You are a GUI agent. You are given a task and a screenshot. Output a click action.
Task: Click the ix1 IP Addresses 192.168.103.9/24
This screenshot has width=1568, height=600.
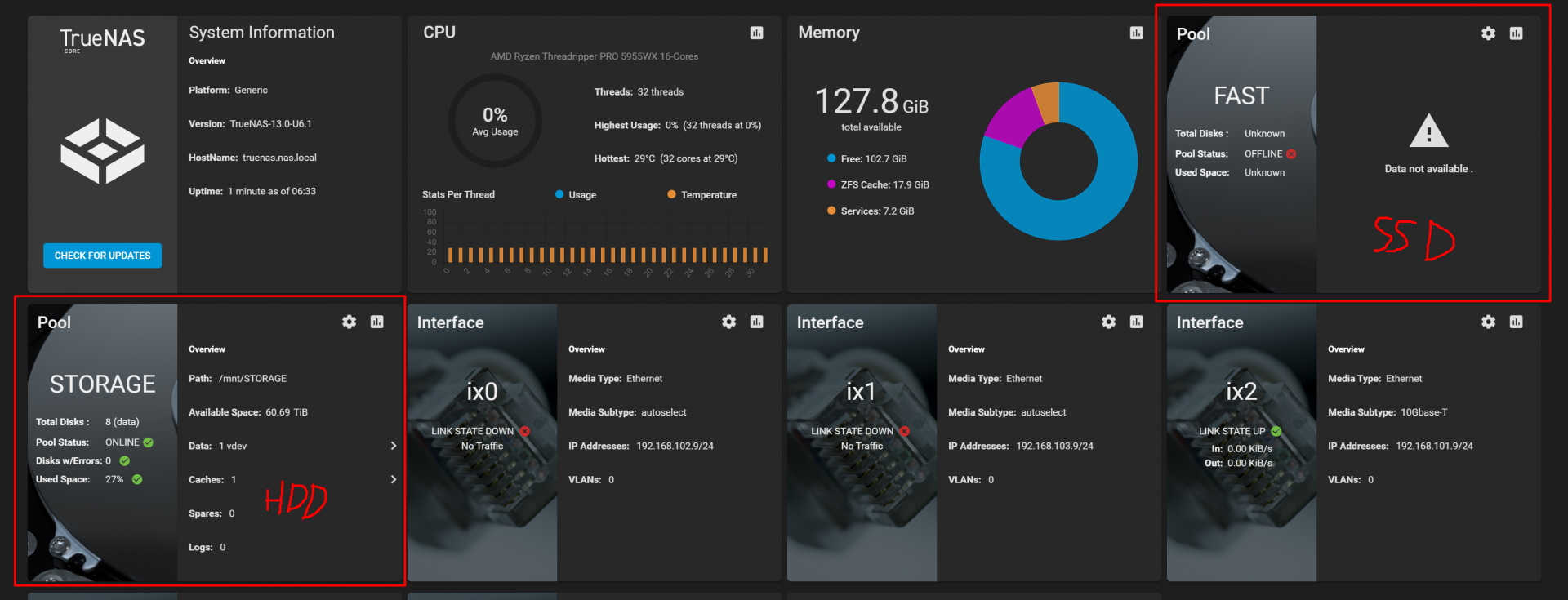coord(1021,446)
